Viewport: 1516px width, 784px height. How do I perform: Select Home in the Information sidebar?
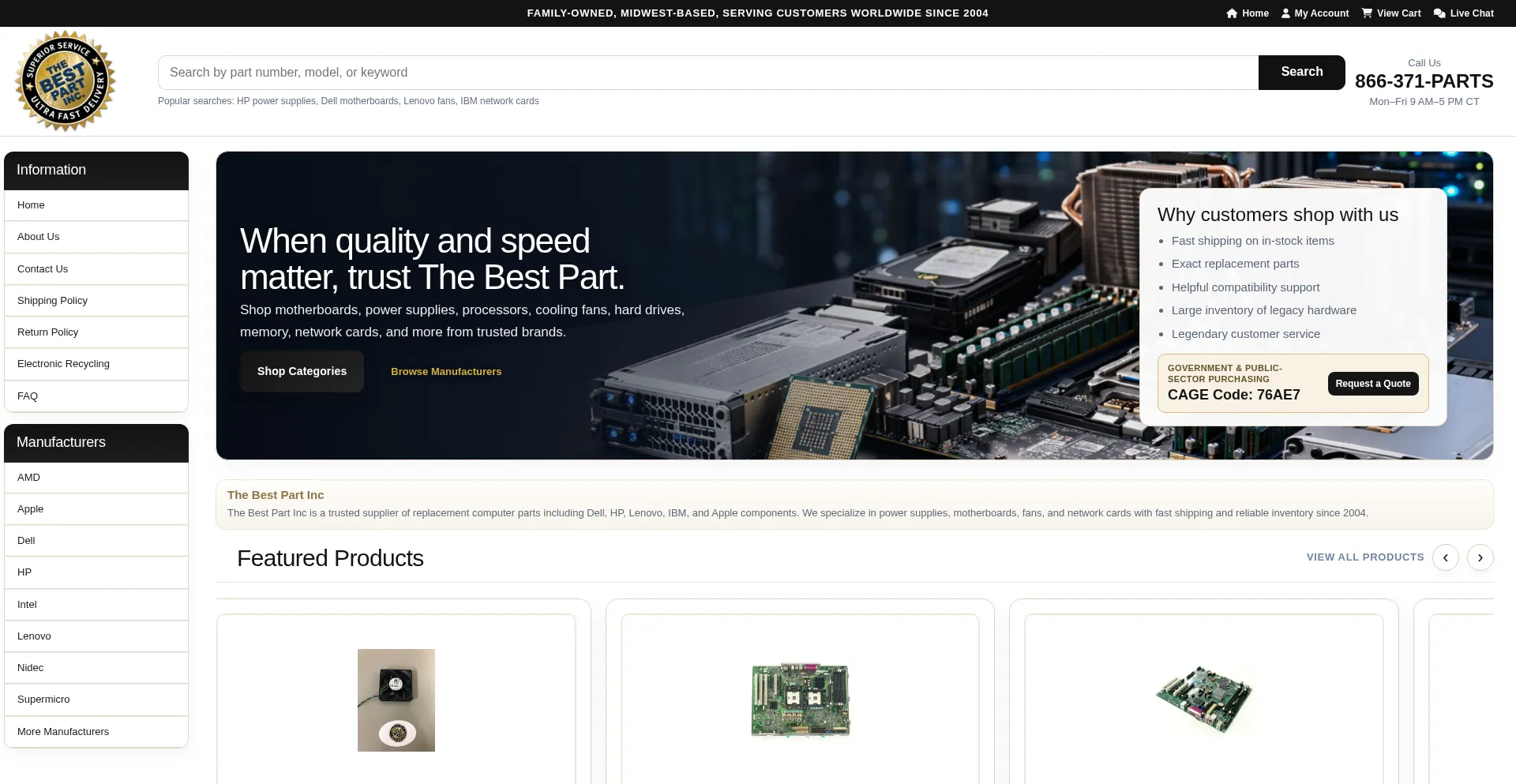click(96, 205)
